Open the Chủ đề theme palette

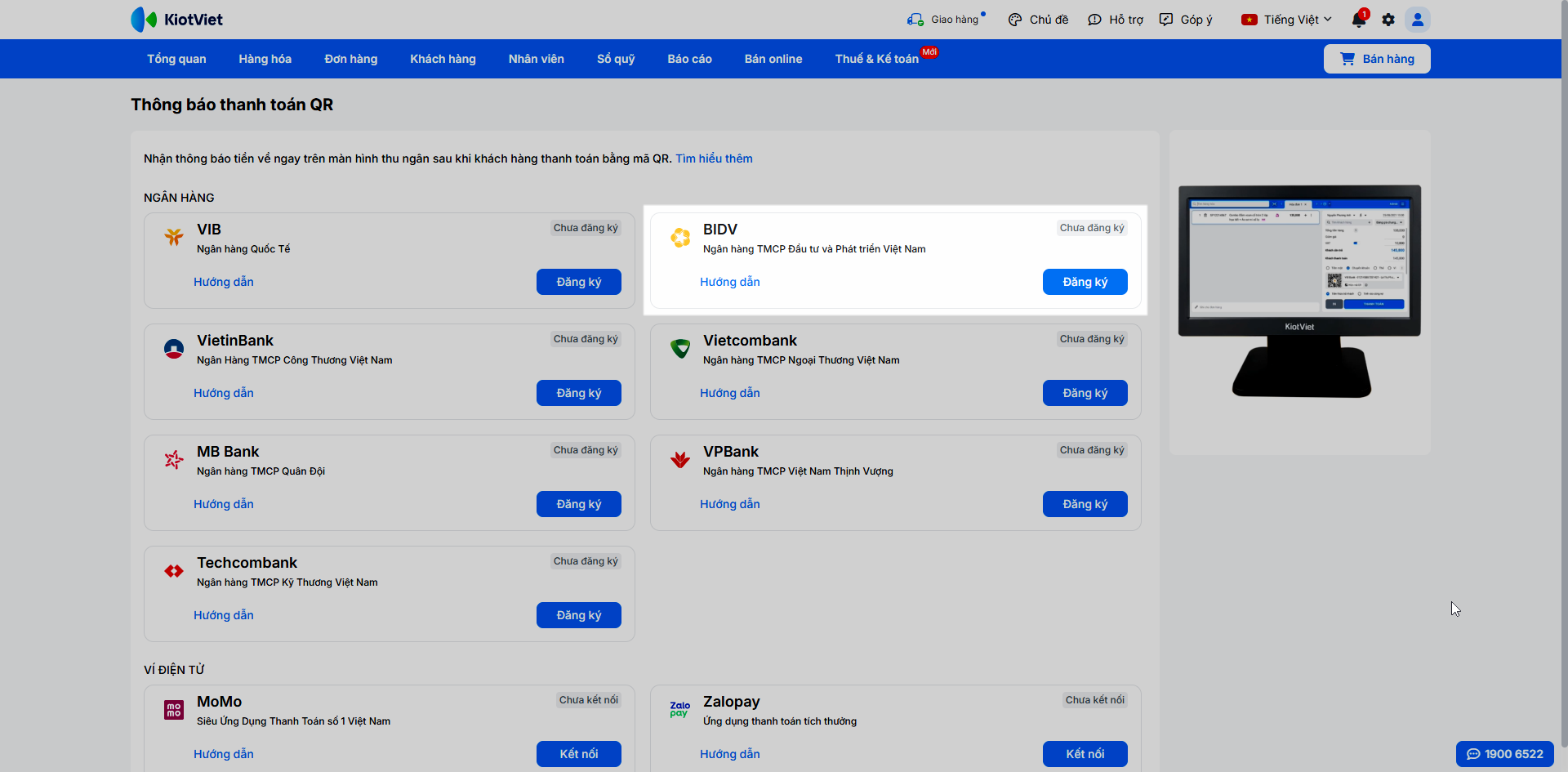point(1015,20)
